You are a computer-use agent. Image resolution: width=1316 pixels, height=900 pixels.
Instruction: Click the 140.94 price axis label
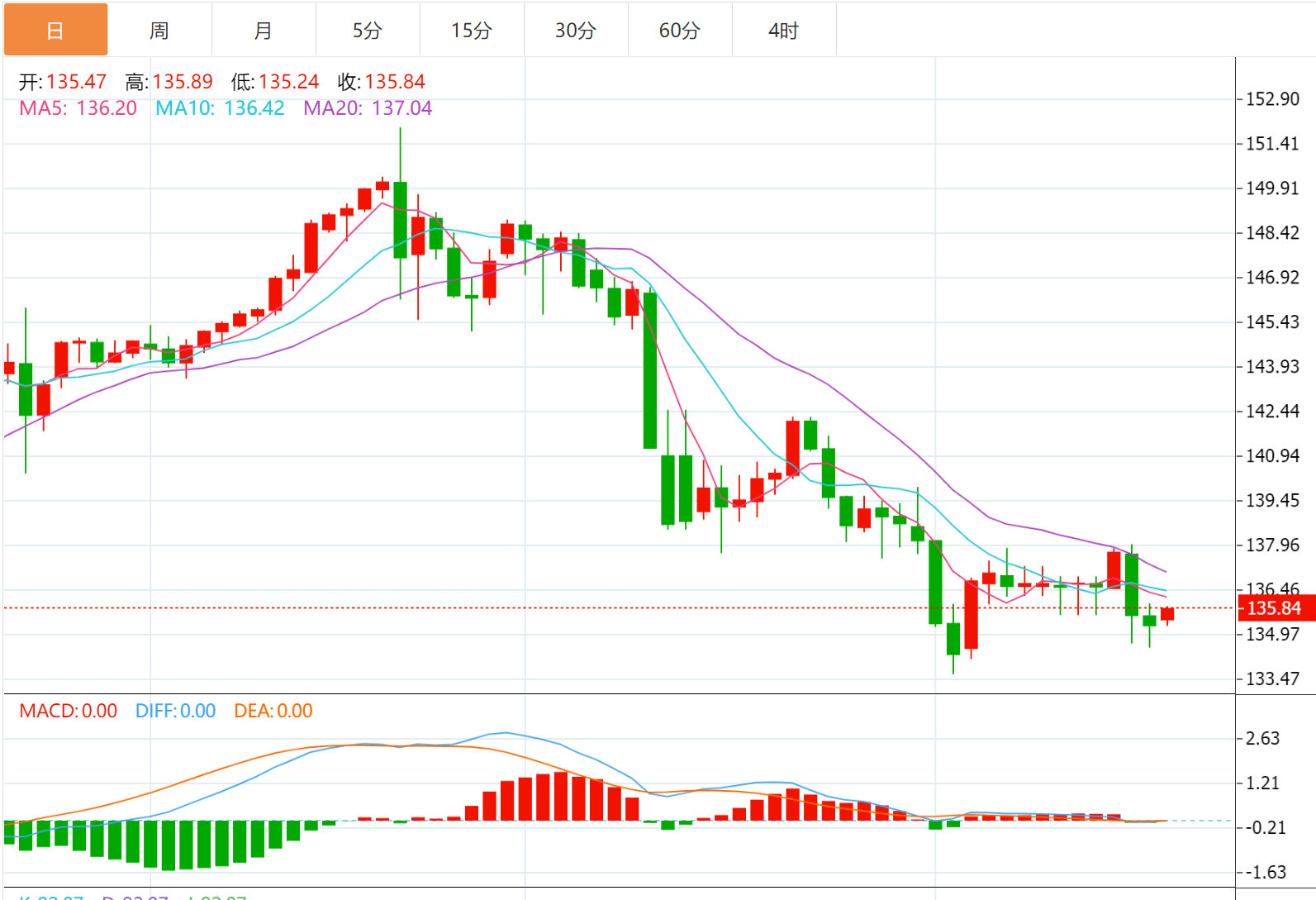pyautogui.click(x=1272, y=456)
